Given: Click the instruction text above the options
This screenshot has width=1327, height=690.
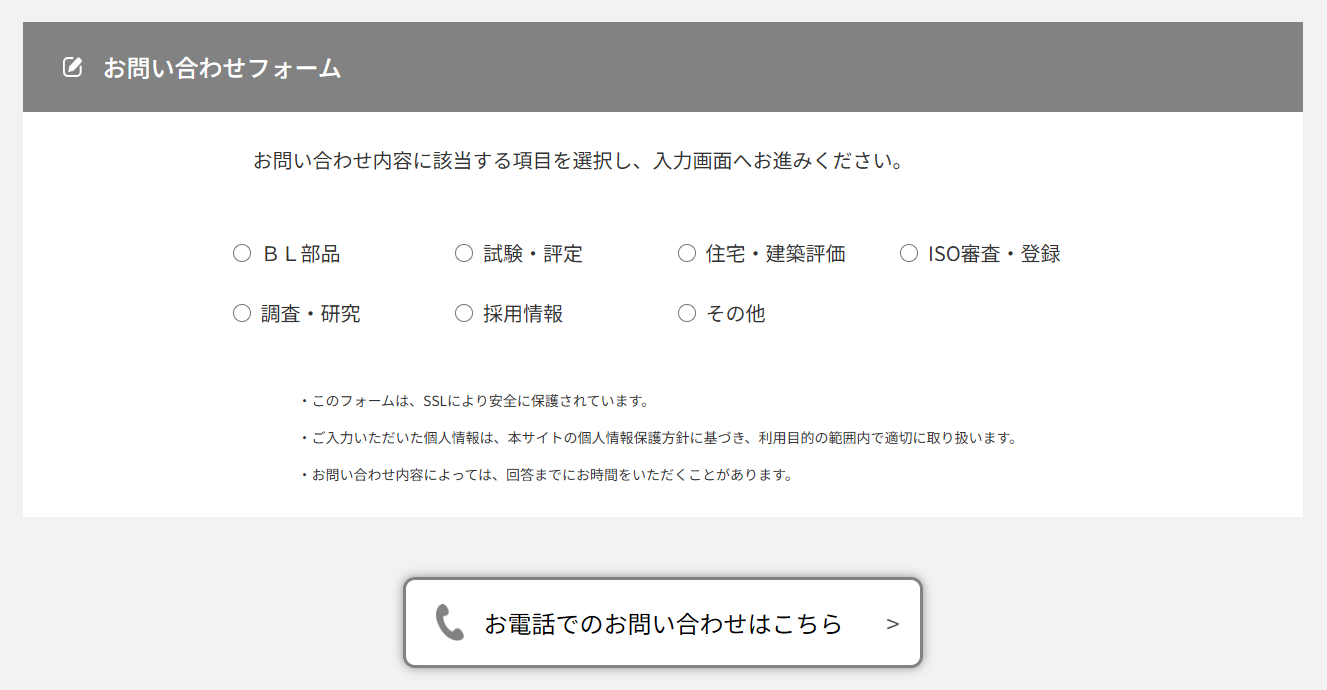Looking at the screenshot, I should [578, 161].
